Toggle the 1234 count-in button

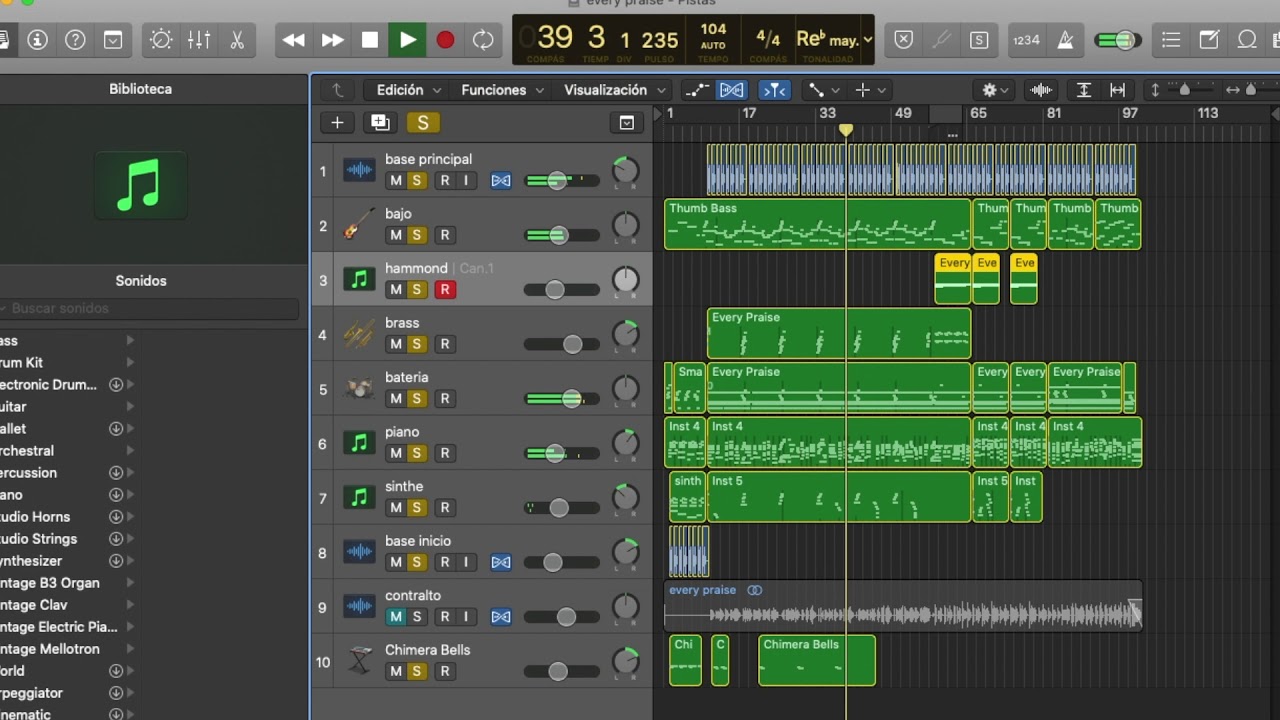point(1026,40)
